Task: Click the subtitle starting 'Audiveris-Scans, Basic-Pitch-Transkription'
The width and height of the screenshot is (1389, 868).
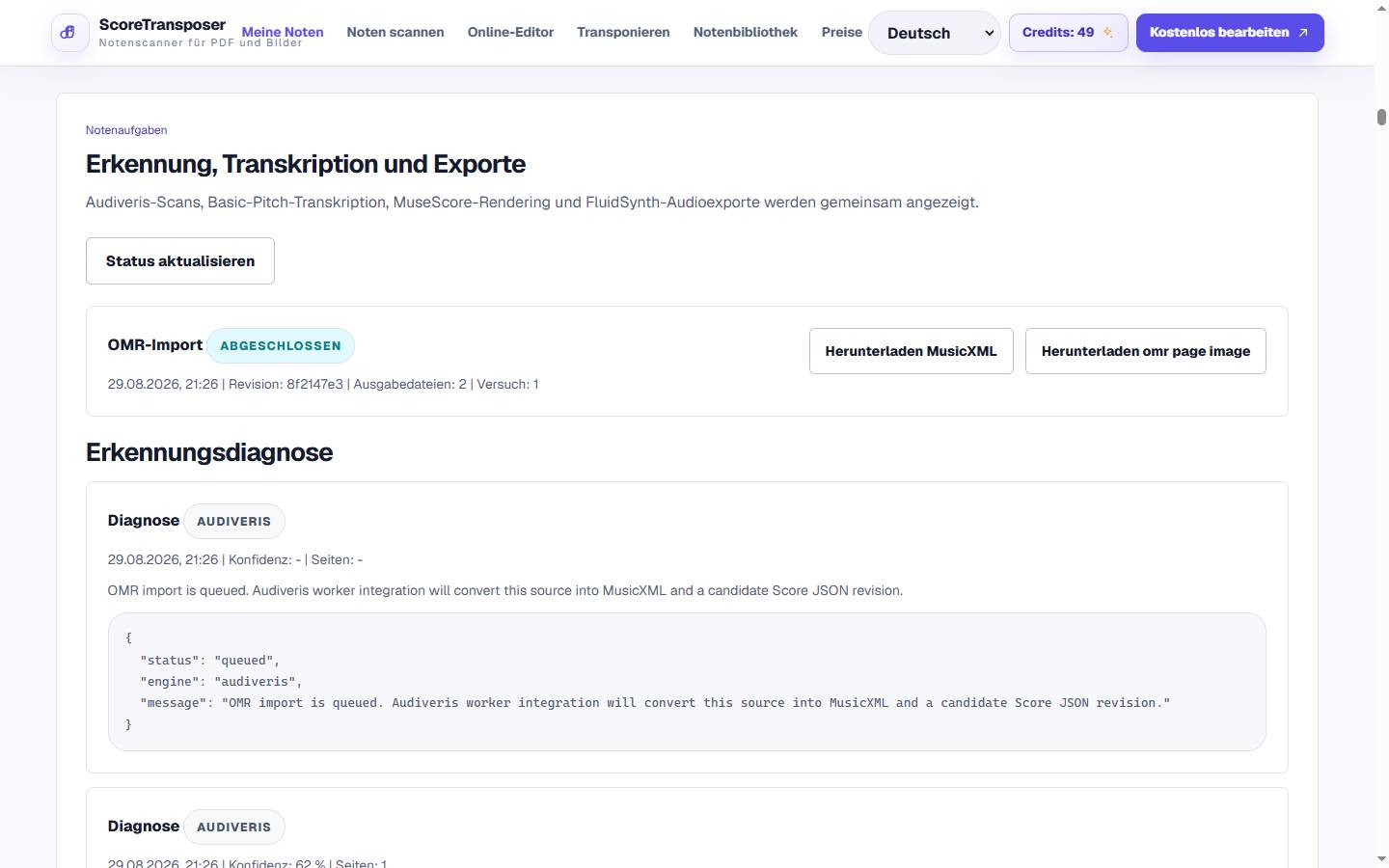Action: point(532,203)
